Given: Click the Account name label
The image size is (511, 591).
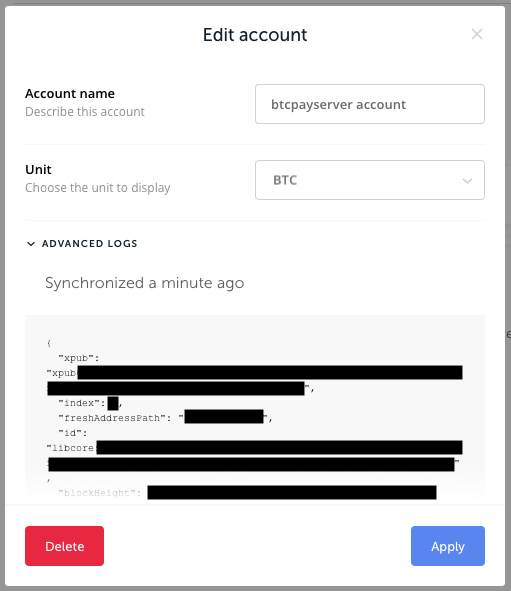Looking at the screenshot, I should (70, 93).
